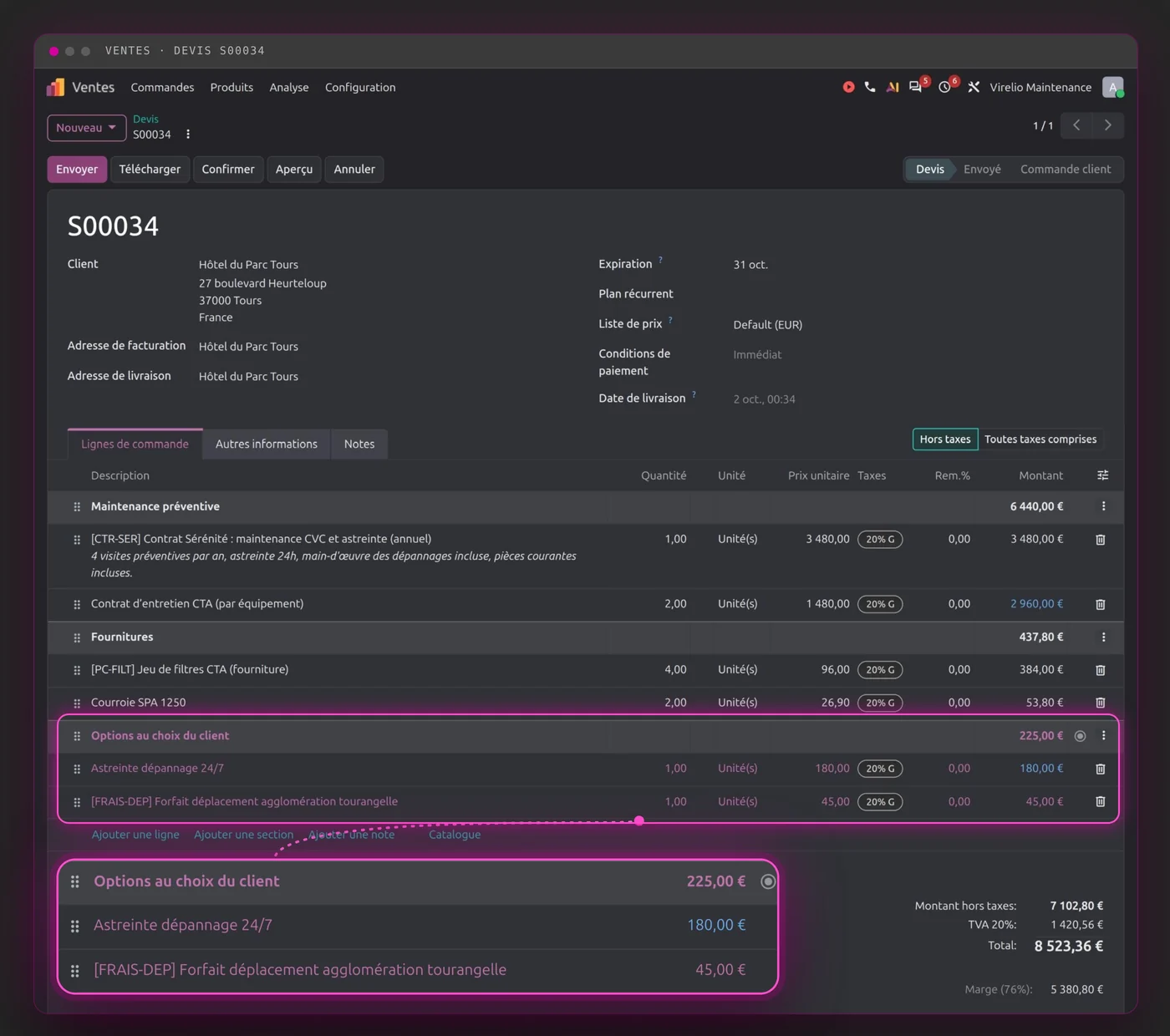Open Maintenance préventive section options menu
This screenshot has height=1036, width=1170.
click(1103, 506)
